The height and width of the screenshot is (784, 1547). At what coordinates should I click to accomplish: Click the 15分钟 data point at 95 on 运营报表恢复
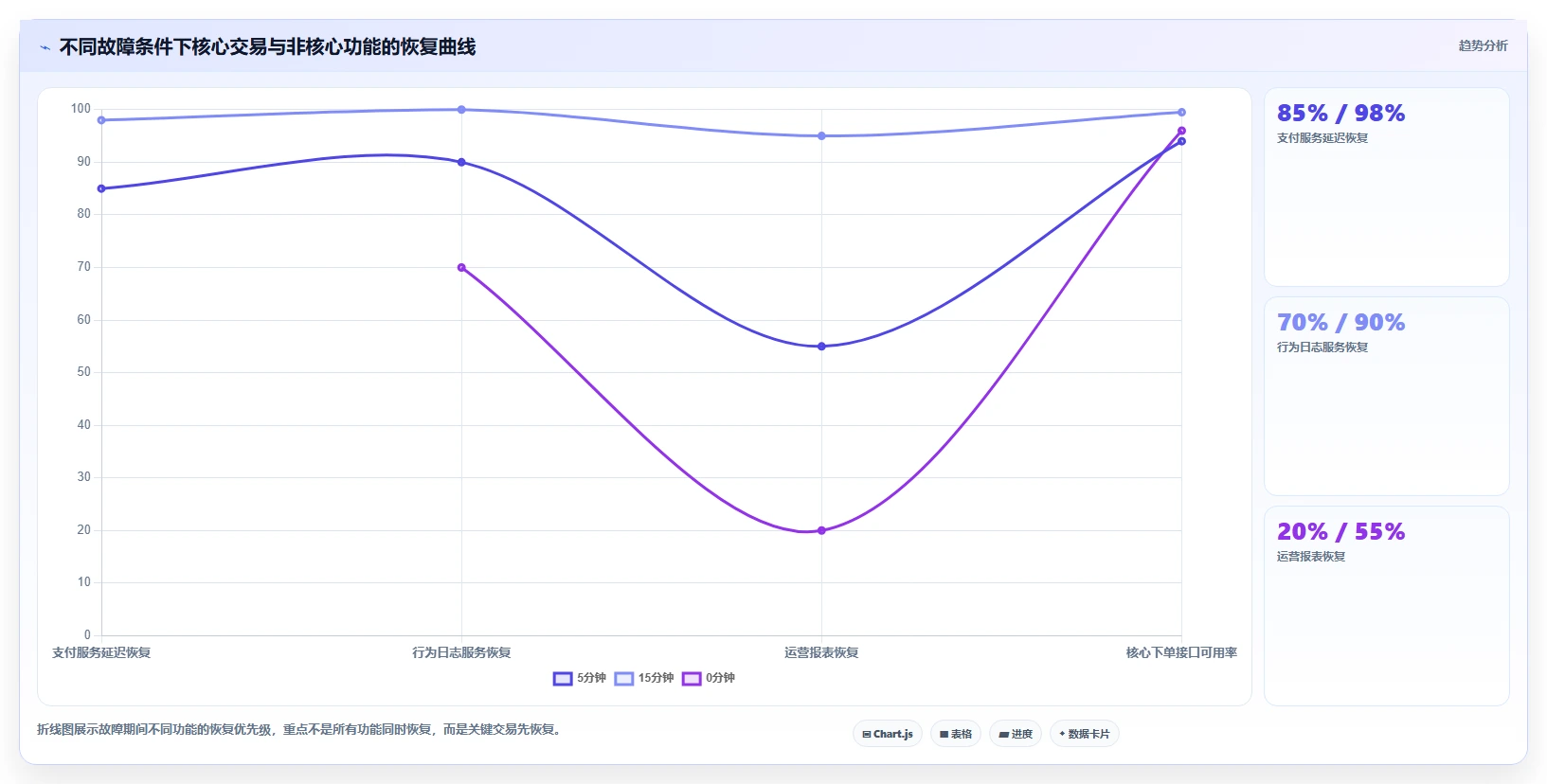pyautogui.click(x=821, y=136)
